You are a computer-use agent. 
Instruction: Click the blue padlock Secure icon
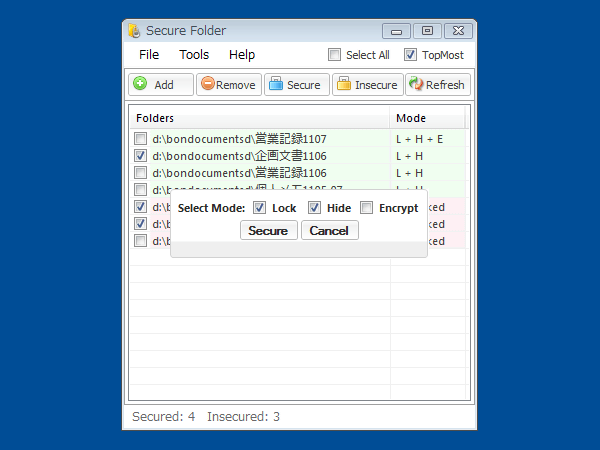pyautogui.click(x=276, y=83)
